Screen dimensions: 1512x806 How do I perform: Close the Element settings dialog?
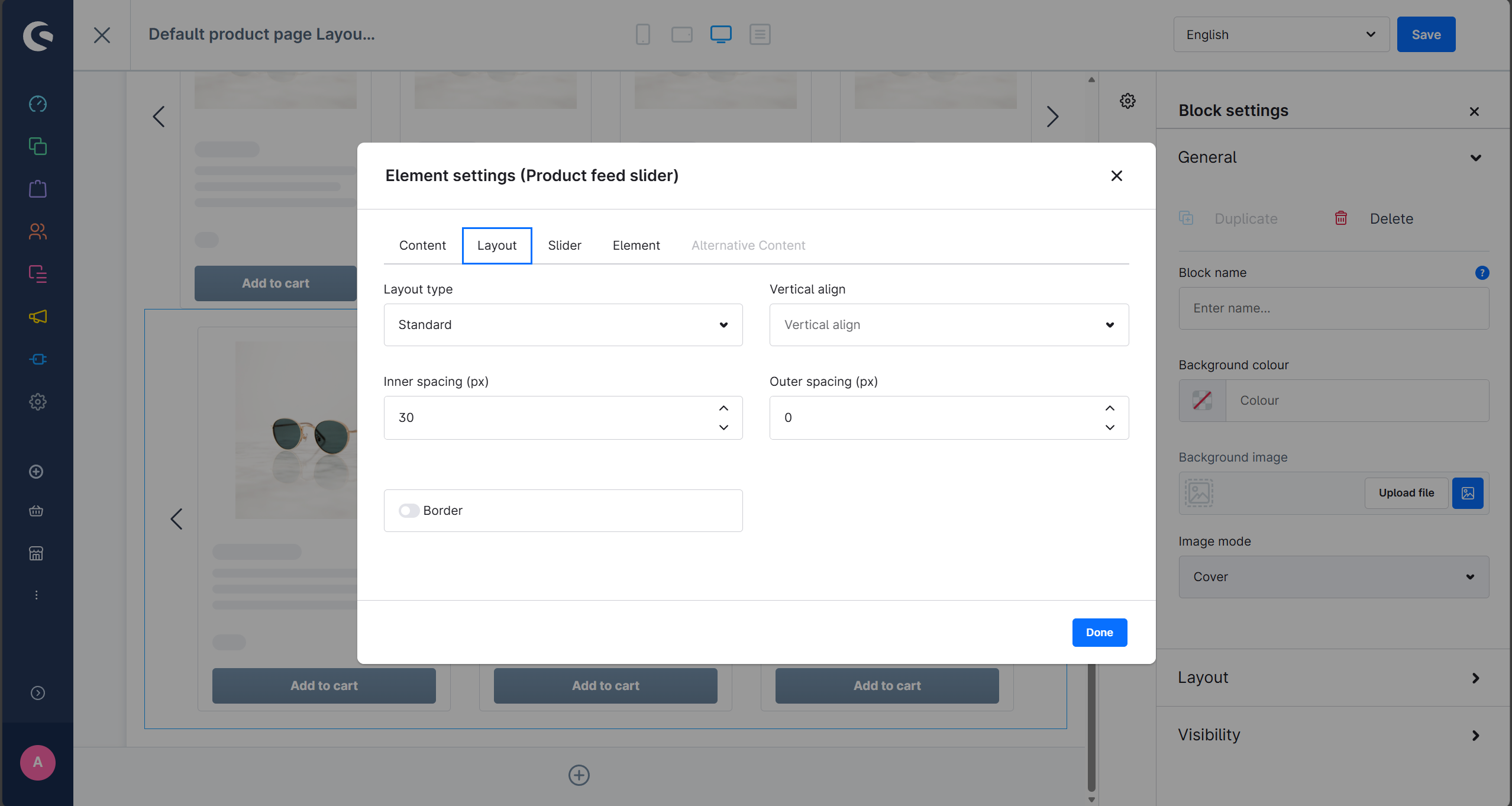tap(1116, 176)
